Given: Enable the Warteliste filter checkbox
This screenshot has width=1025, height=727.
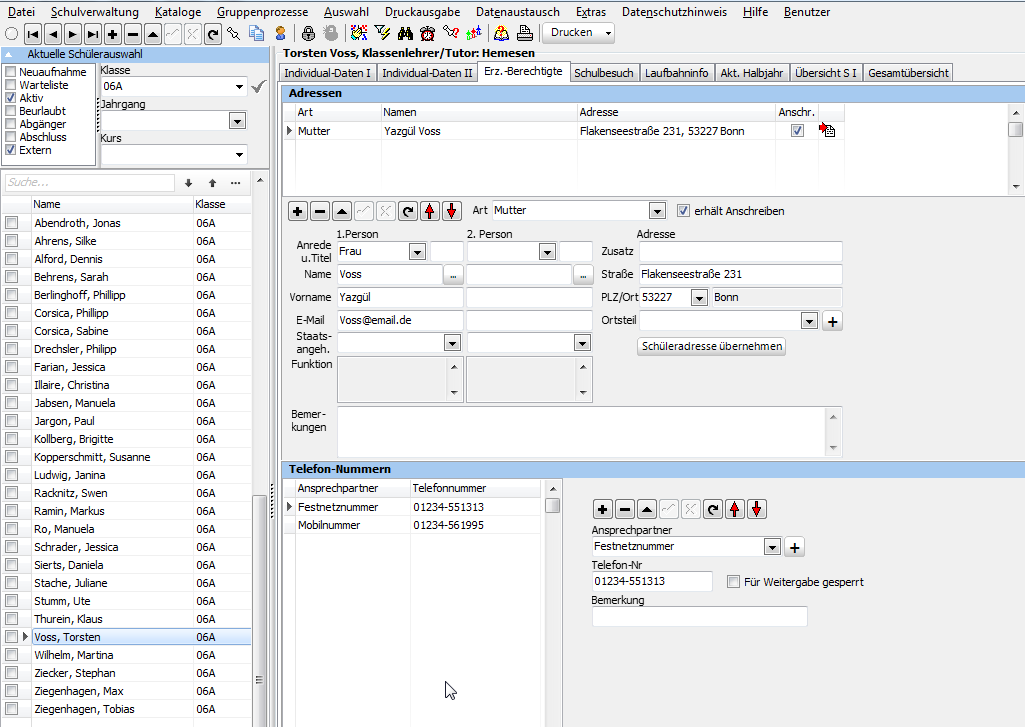Looking at the screenshot, I should pos(10,85).
